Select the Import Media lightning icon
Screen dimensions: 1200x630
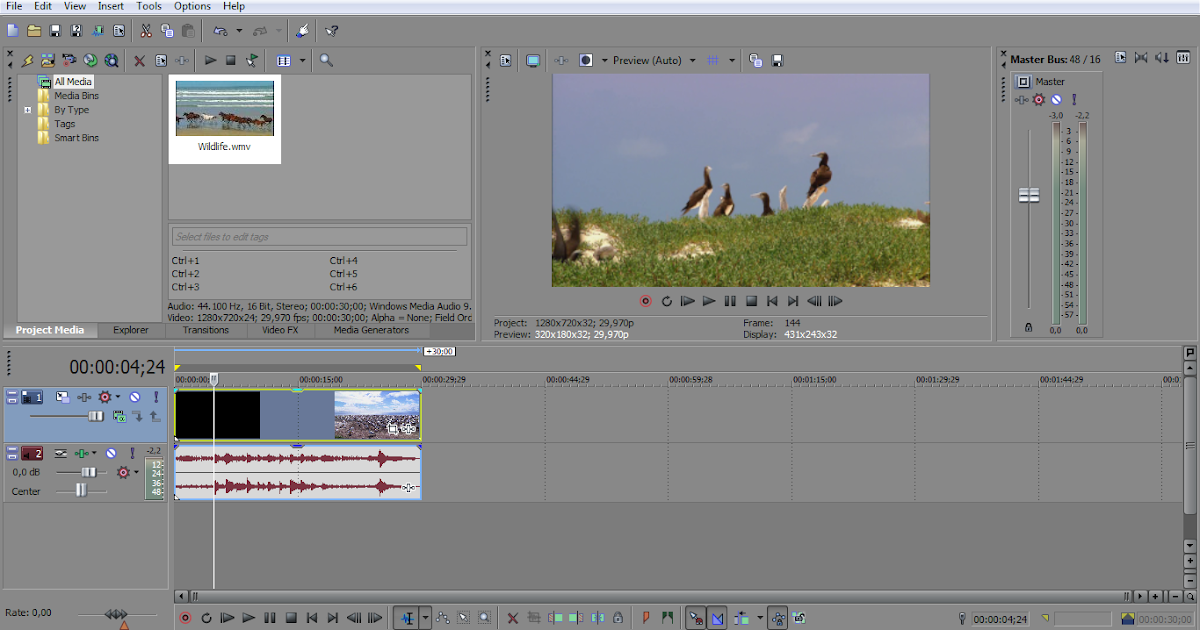tap(27, 61)
